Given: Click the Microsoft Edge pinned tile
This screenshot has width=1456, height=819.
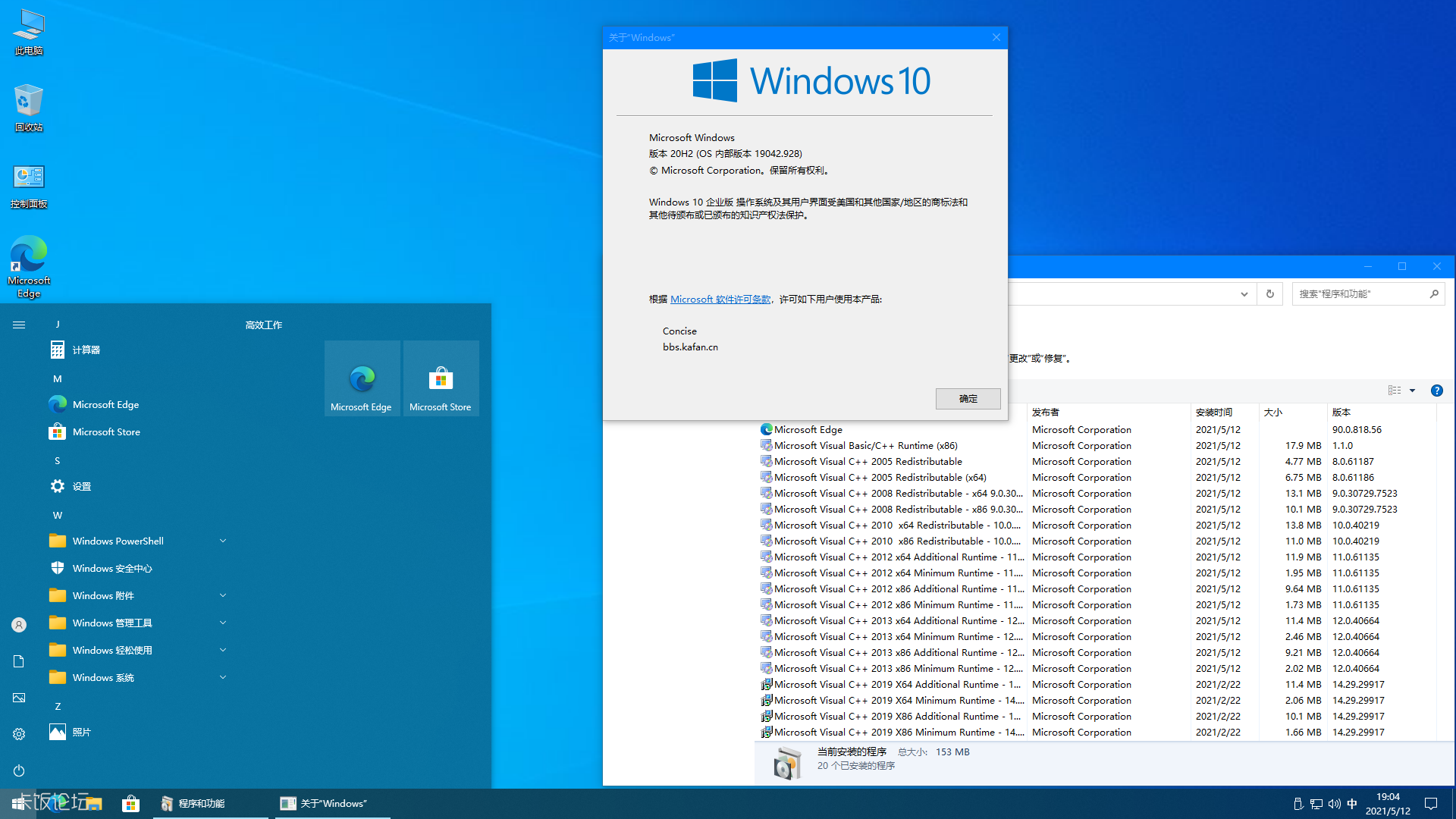Looking at the screenshot, I should 362,378.
